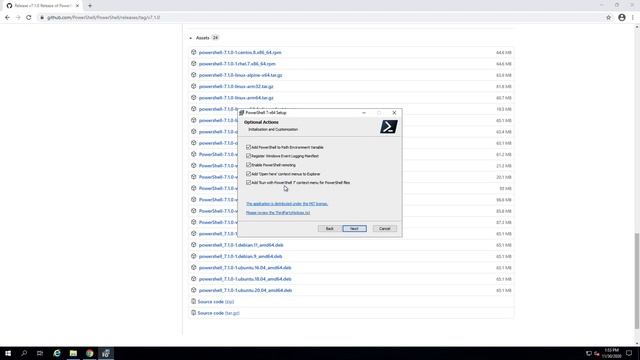Screen dimensions: 640x360
Task: Toggle Register Windows Event Logging Manifest
Action: pyautogui.click(x=248, y=156)
